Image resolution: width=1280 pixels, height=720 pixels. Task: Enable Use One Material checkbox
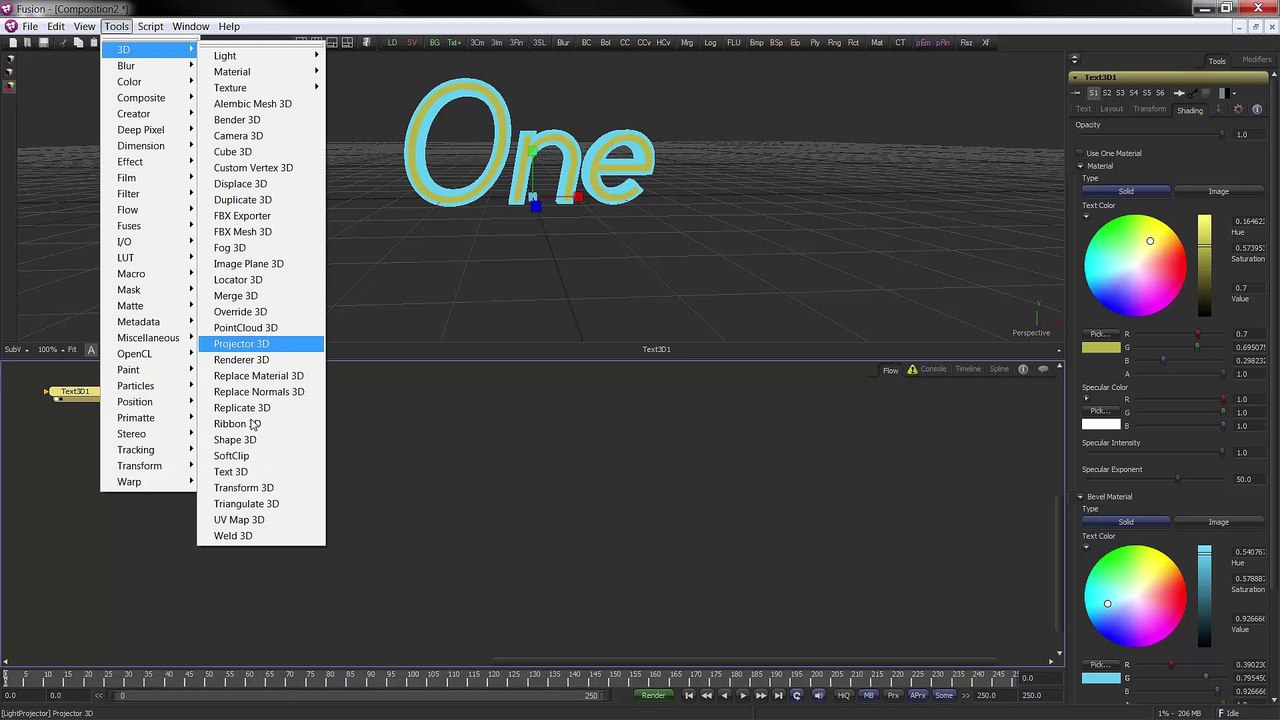[x=1080, y=153]
